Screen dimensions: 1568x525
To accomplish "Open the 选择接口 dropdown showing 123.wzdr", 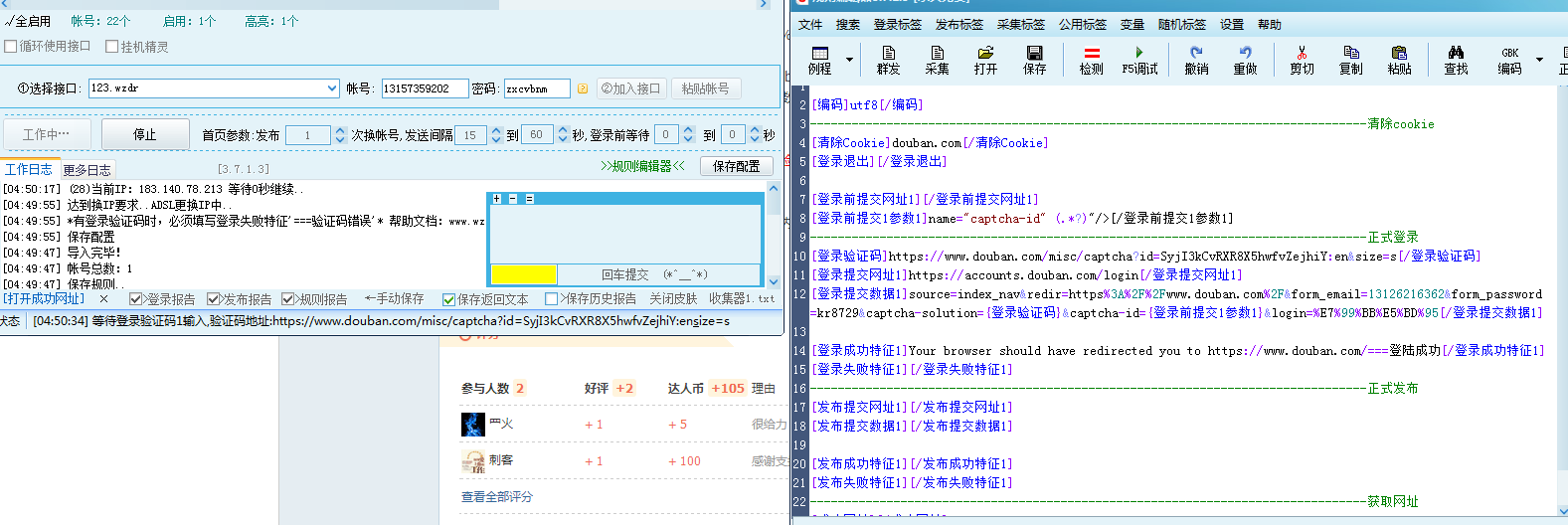I will (x=214, y=88).
